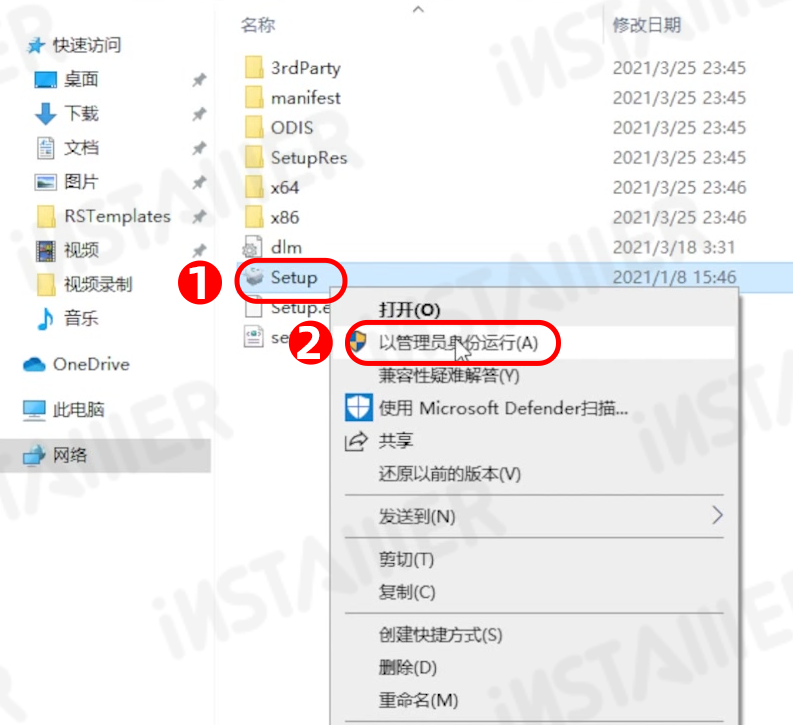Screen dimensions: 793x725
Task: Click the dlm file icon
Action: click(252, 248)
